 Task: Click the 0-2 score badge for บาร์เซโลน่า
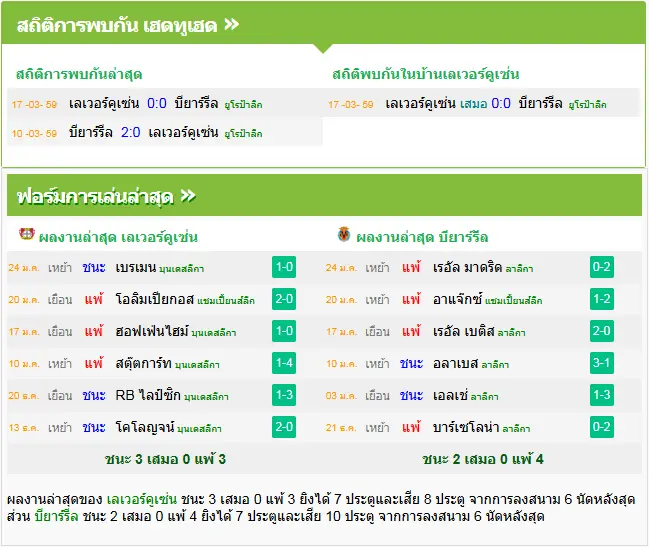(x=601, y=427)
